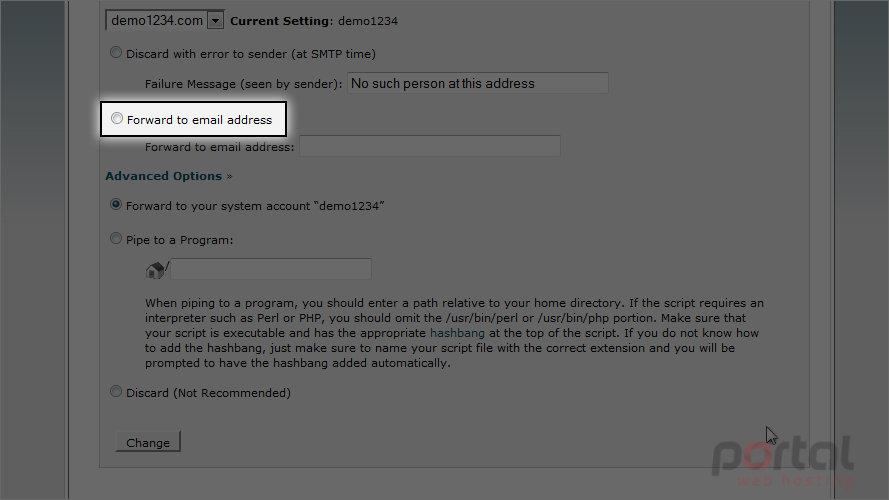This screenshot has width=889, height=500.
Task: Click the Portal web hosting logo
Action: [782, 460]
